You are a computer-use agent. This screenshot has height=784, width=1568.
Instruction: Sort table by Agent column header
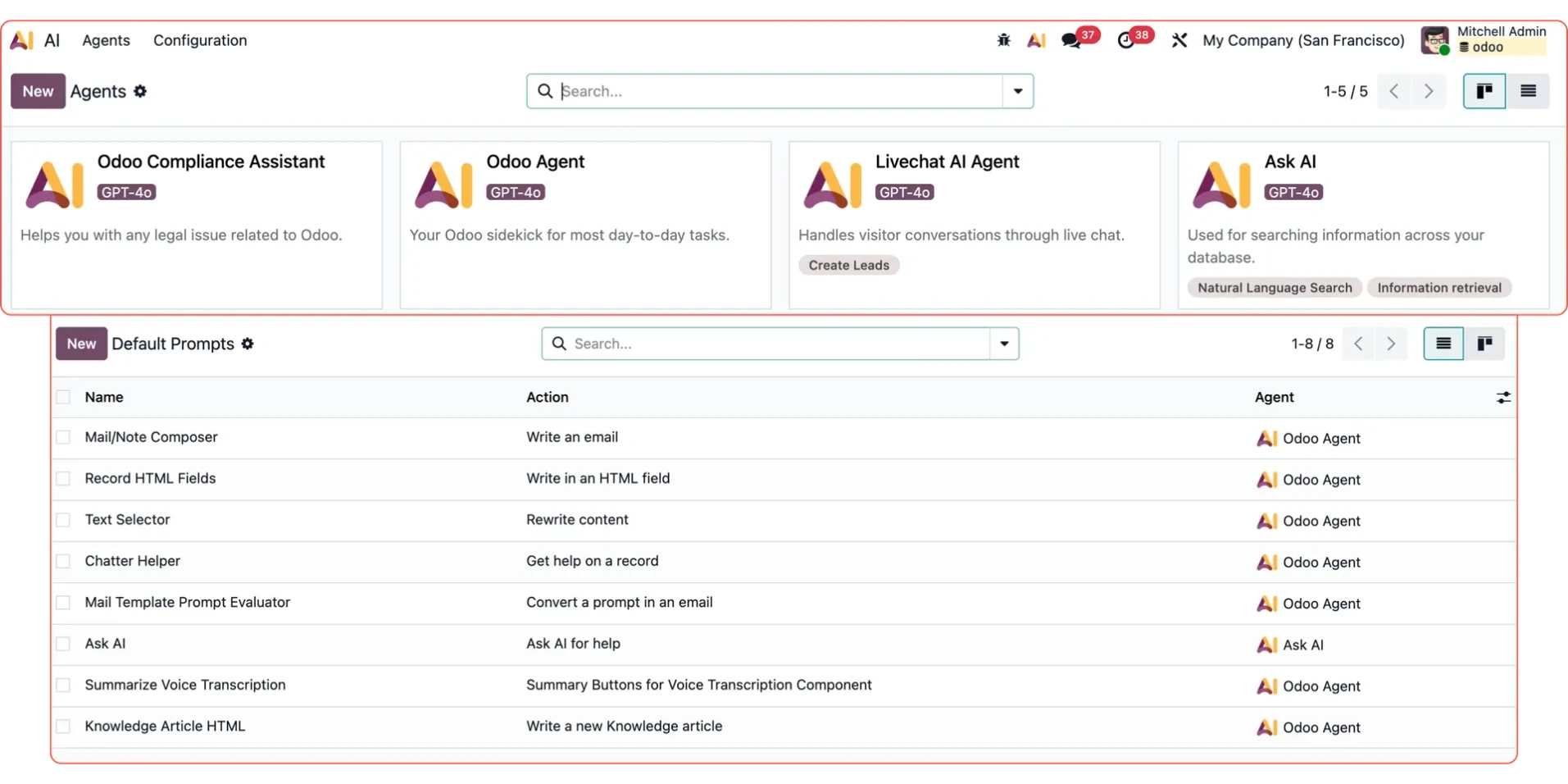coord(1274,397)
